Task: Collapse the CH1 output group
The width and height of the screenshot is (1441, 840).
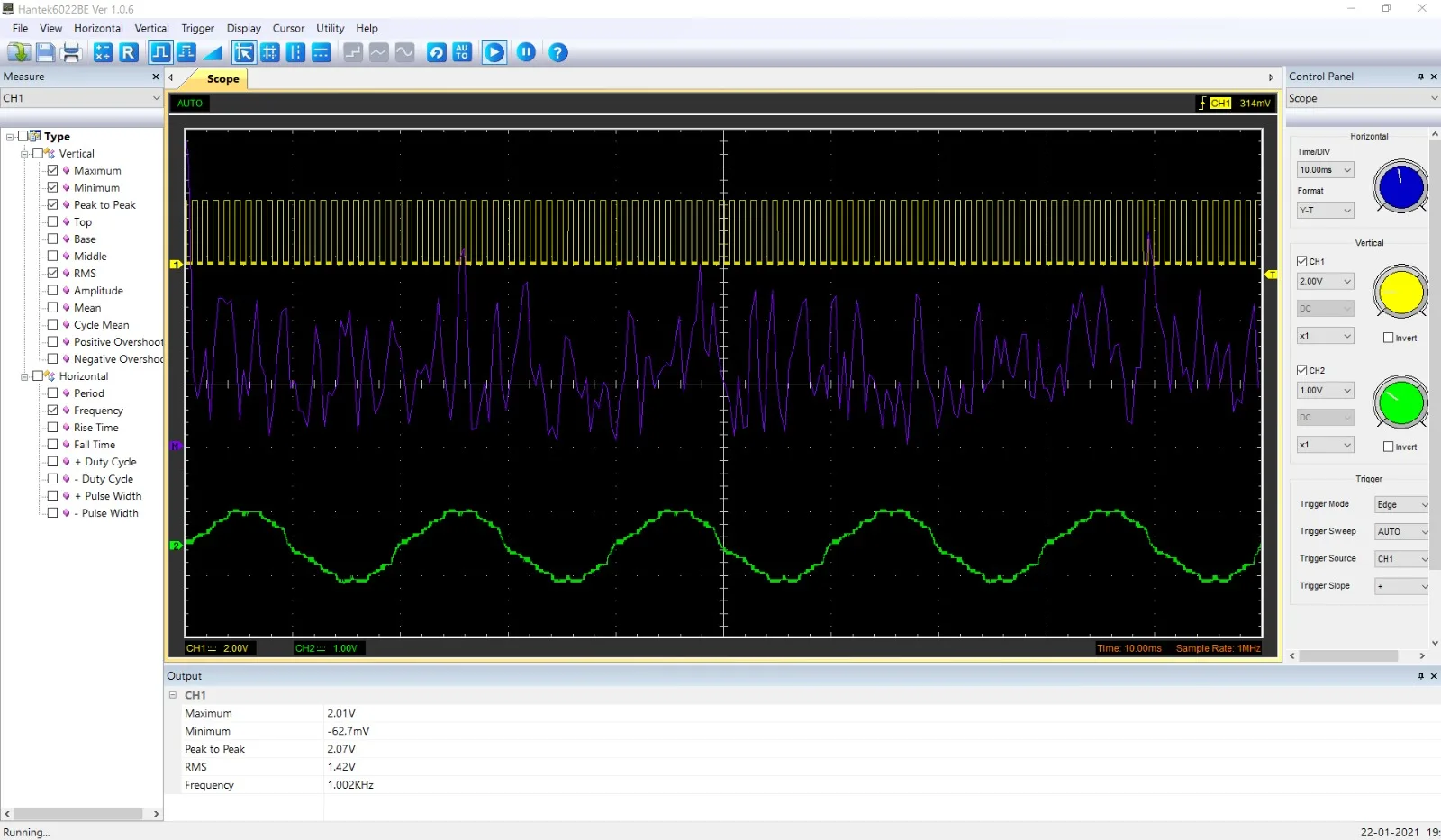Action: coord(173,695)
